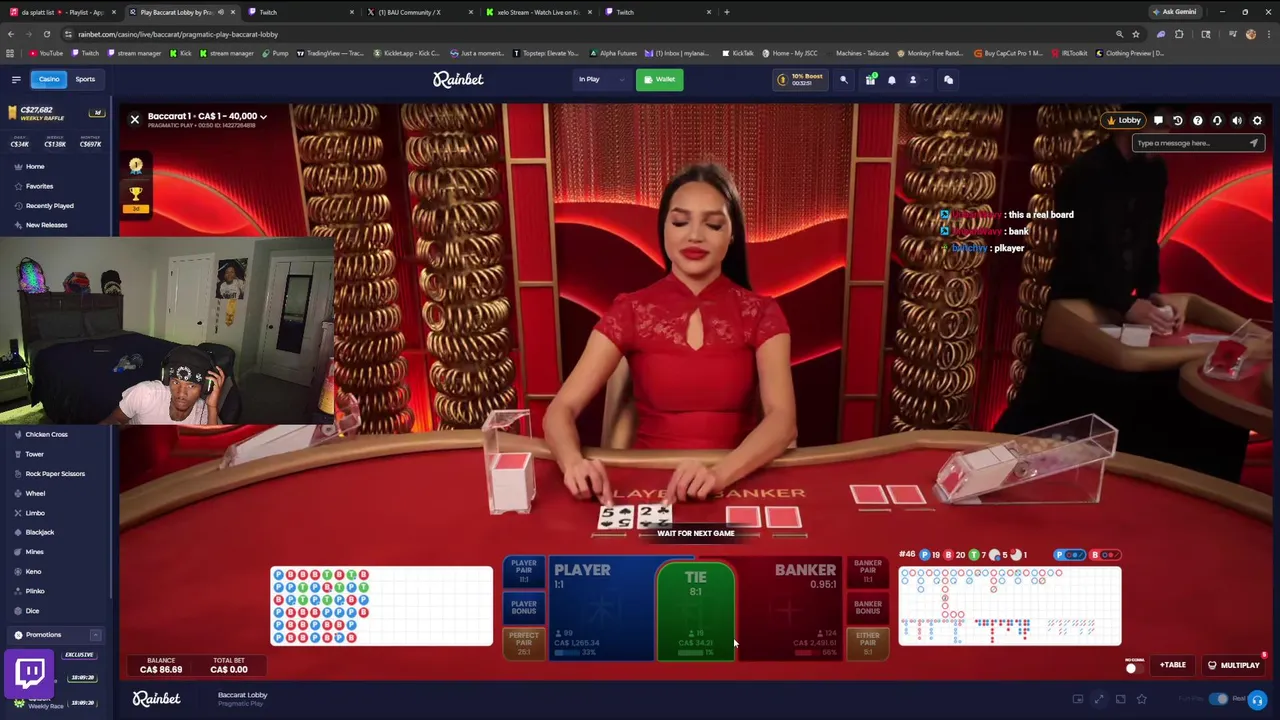Click the green Wallet button
Viewport: 1280px width, 720px height.
point(659,80)
